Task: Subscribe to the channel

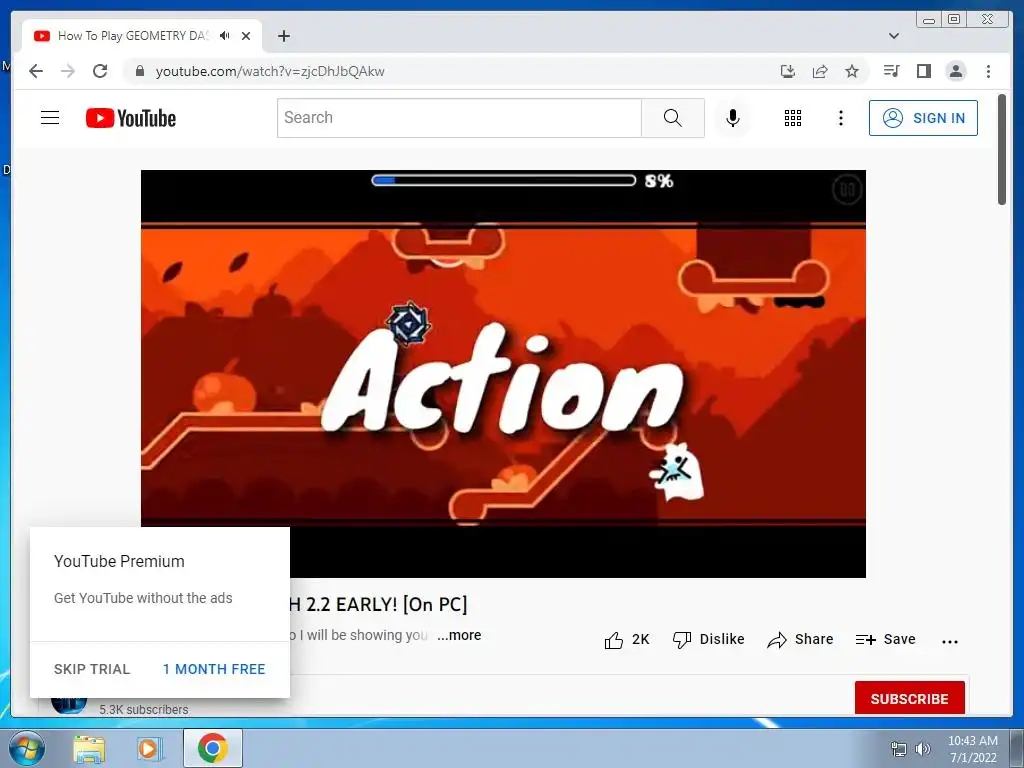Action: coord(909,698)
